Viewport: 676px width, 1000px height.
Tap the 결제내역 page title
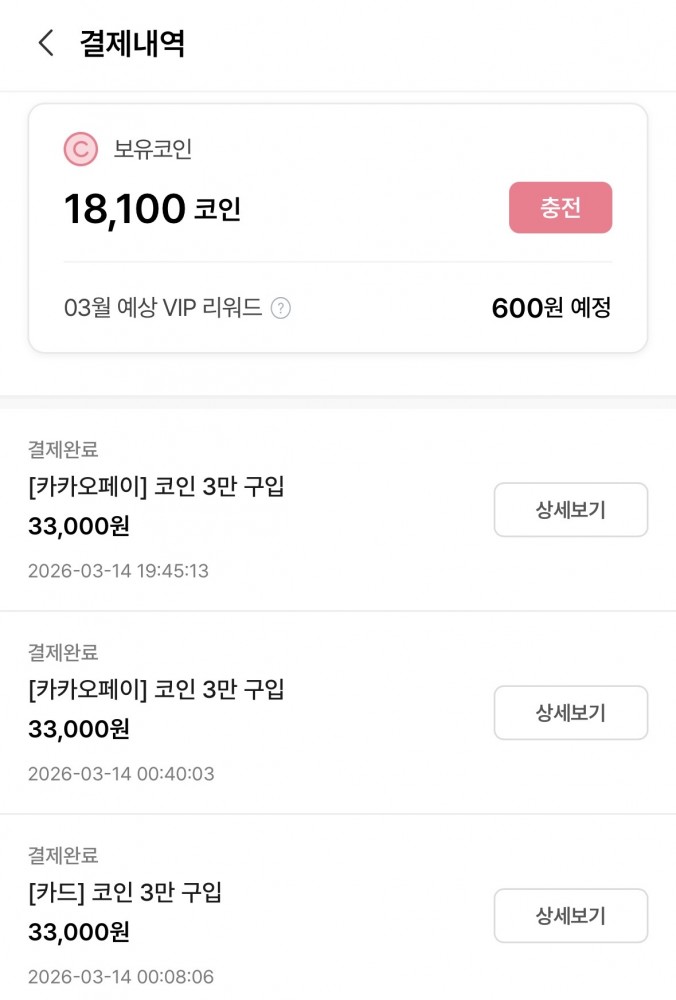[132, 44]
